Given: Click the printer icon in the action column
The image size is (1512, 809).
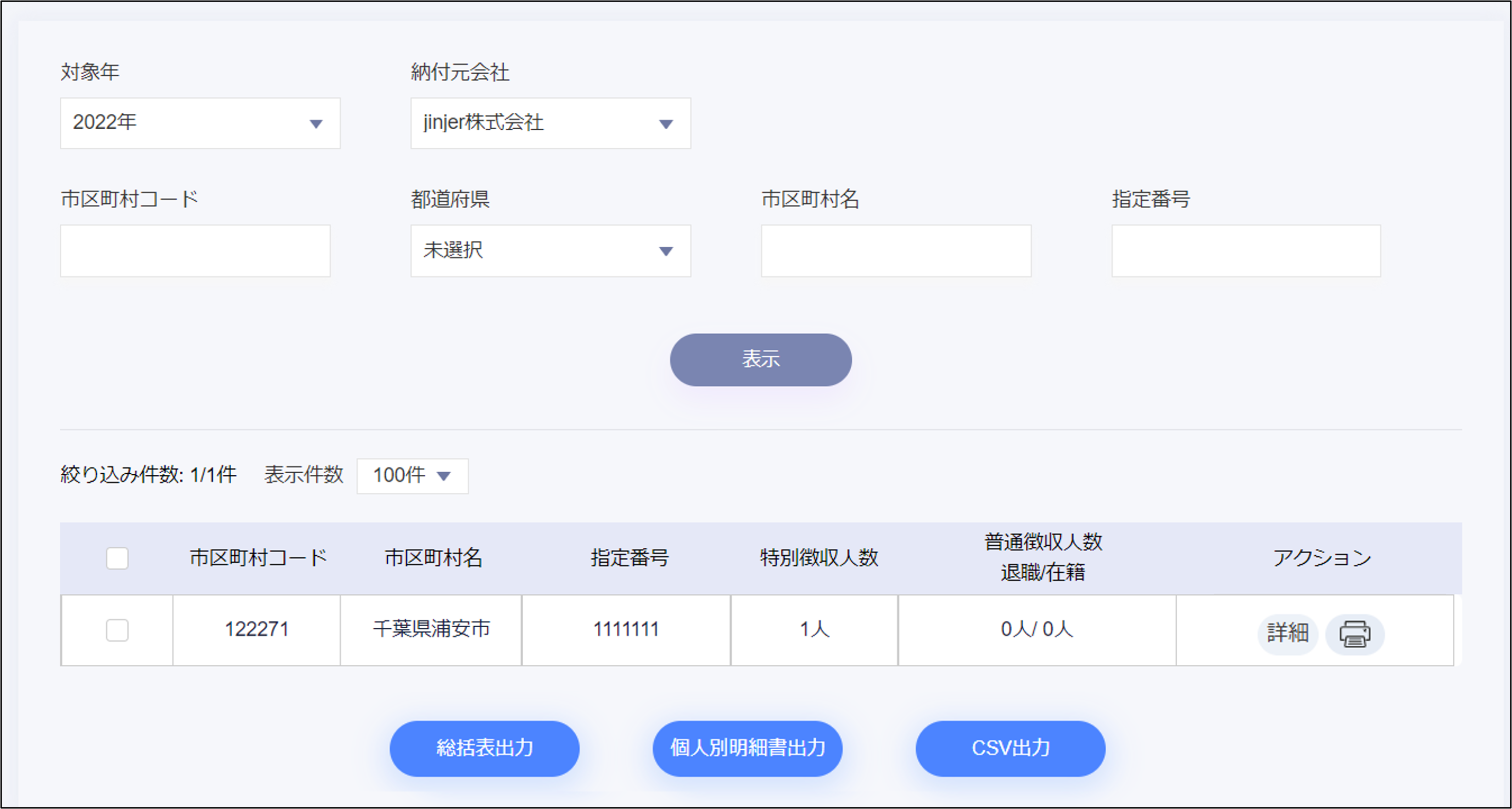Looking at the screenshot, I should [x=1354, y=633].
